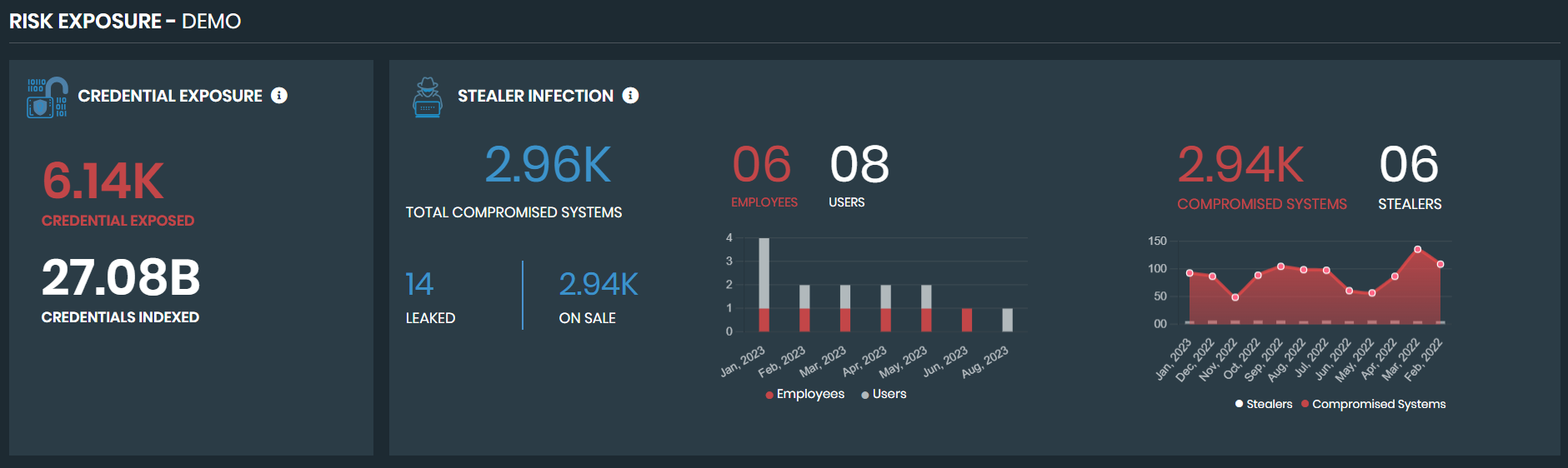This screenshot has width=1568, height=468.
Task: Open the 6.14K credential exposed figure
Action: tap(103, 181)
